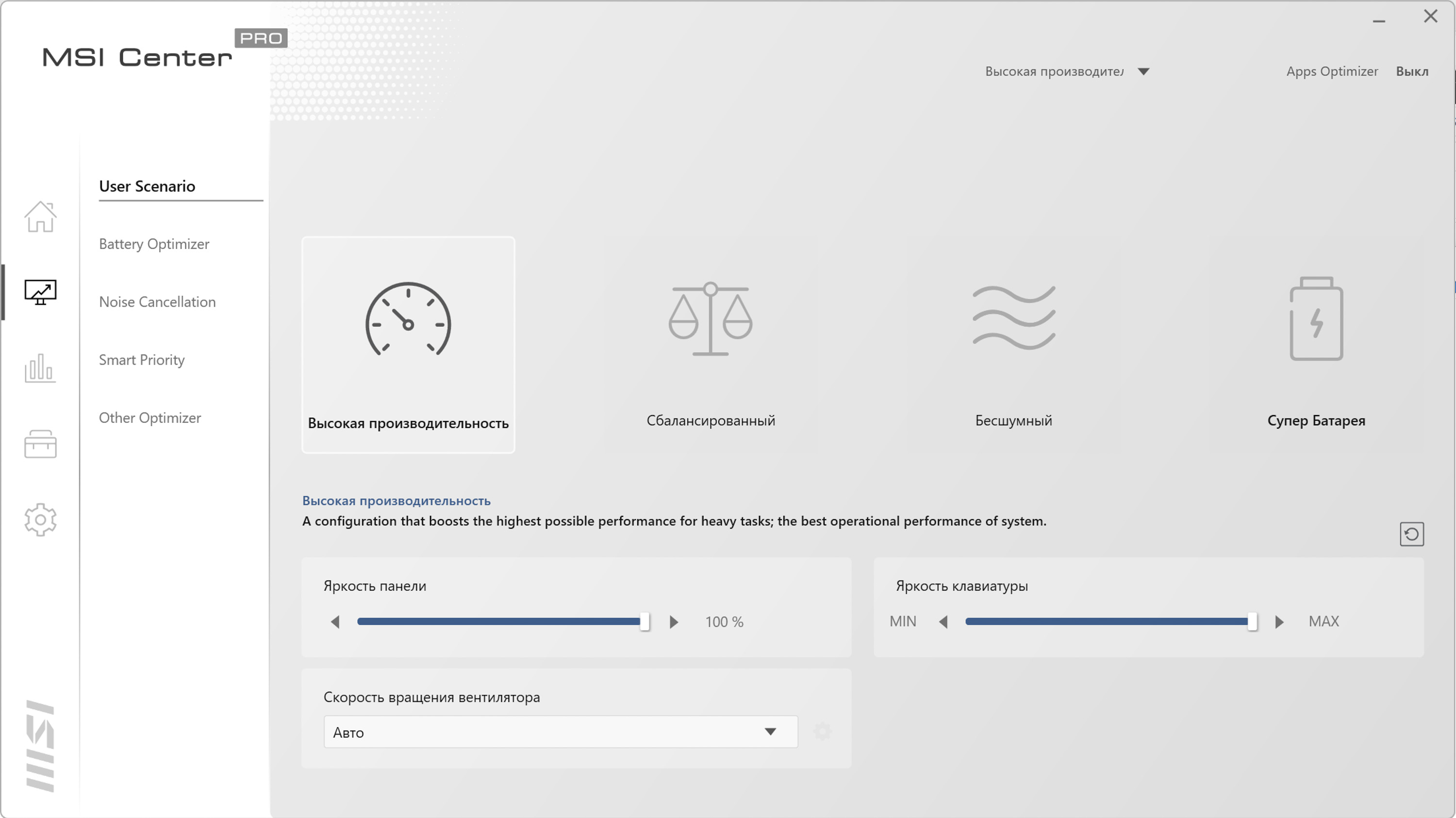Close the MSI Center window
Image resolution: width=1456 pixels, height=818 pixels.
coord(1430,17)
